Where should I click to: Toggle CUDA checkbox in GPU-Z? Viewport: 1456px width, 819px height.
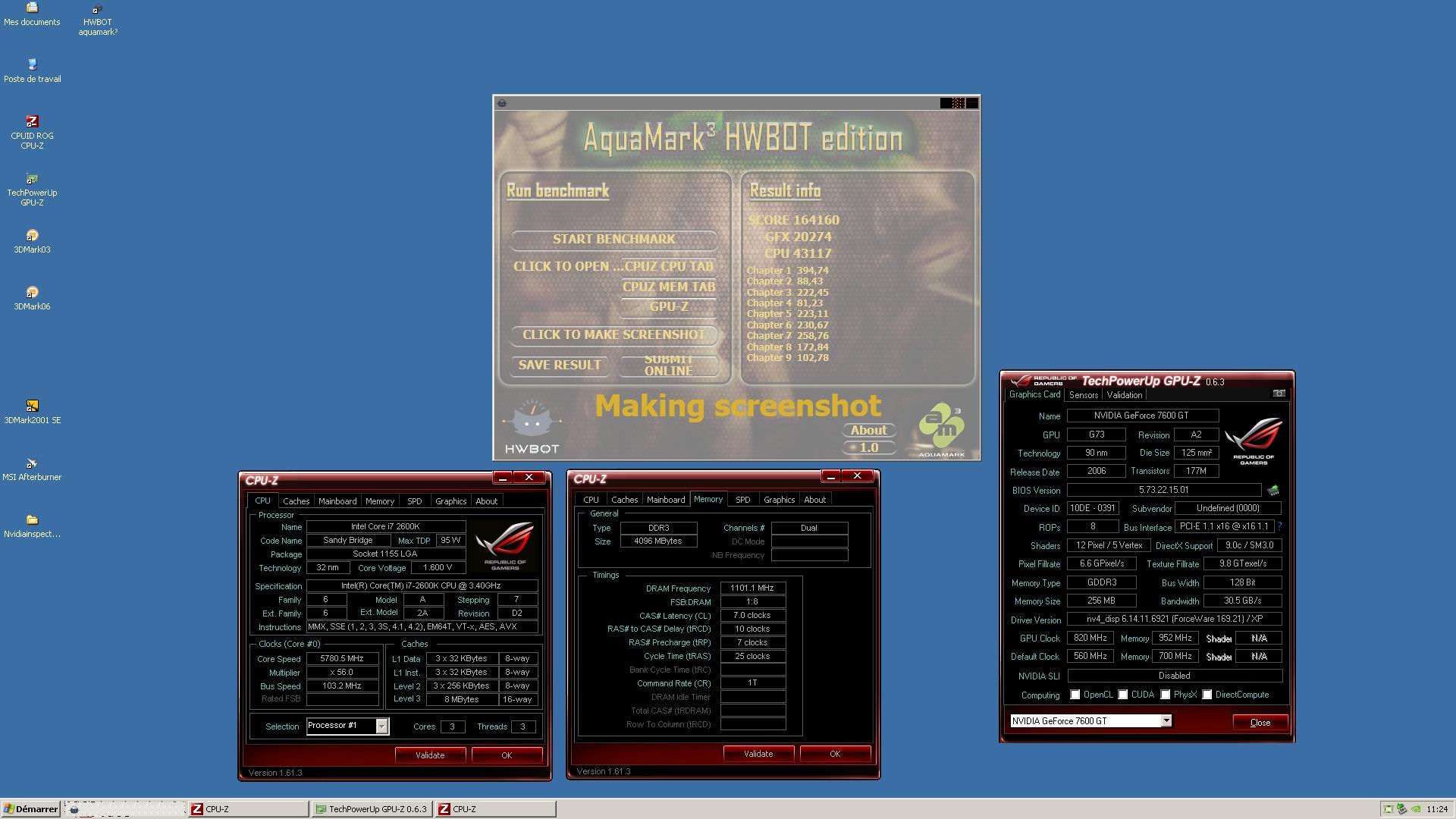1122,695
